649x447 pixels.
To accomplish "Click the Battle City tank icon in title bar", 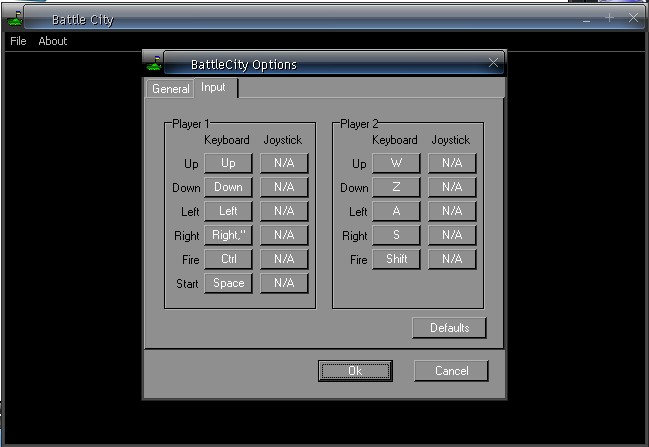I will (15, 19).
